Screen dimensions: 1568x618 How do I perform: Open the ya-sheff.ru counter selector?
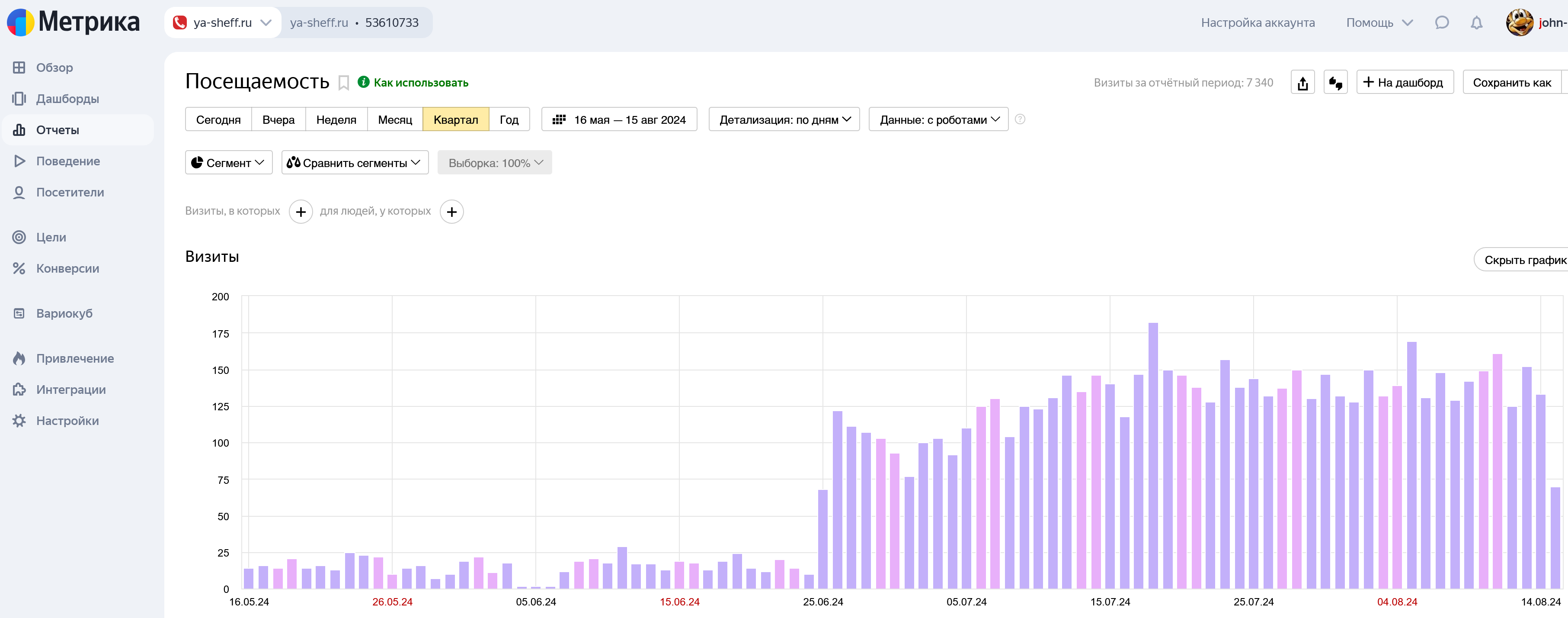pyautogui.click(x=222, y=23)
